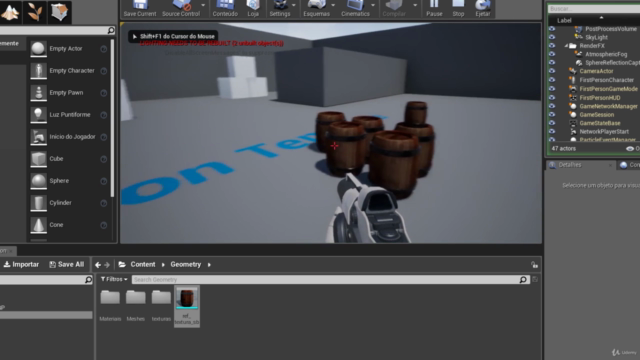The image size is (640, 360).
Task: Select the Geometry Editing mode icon
Action: (59, 12)
